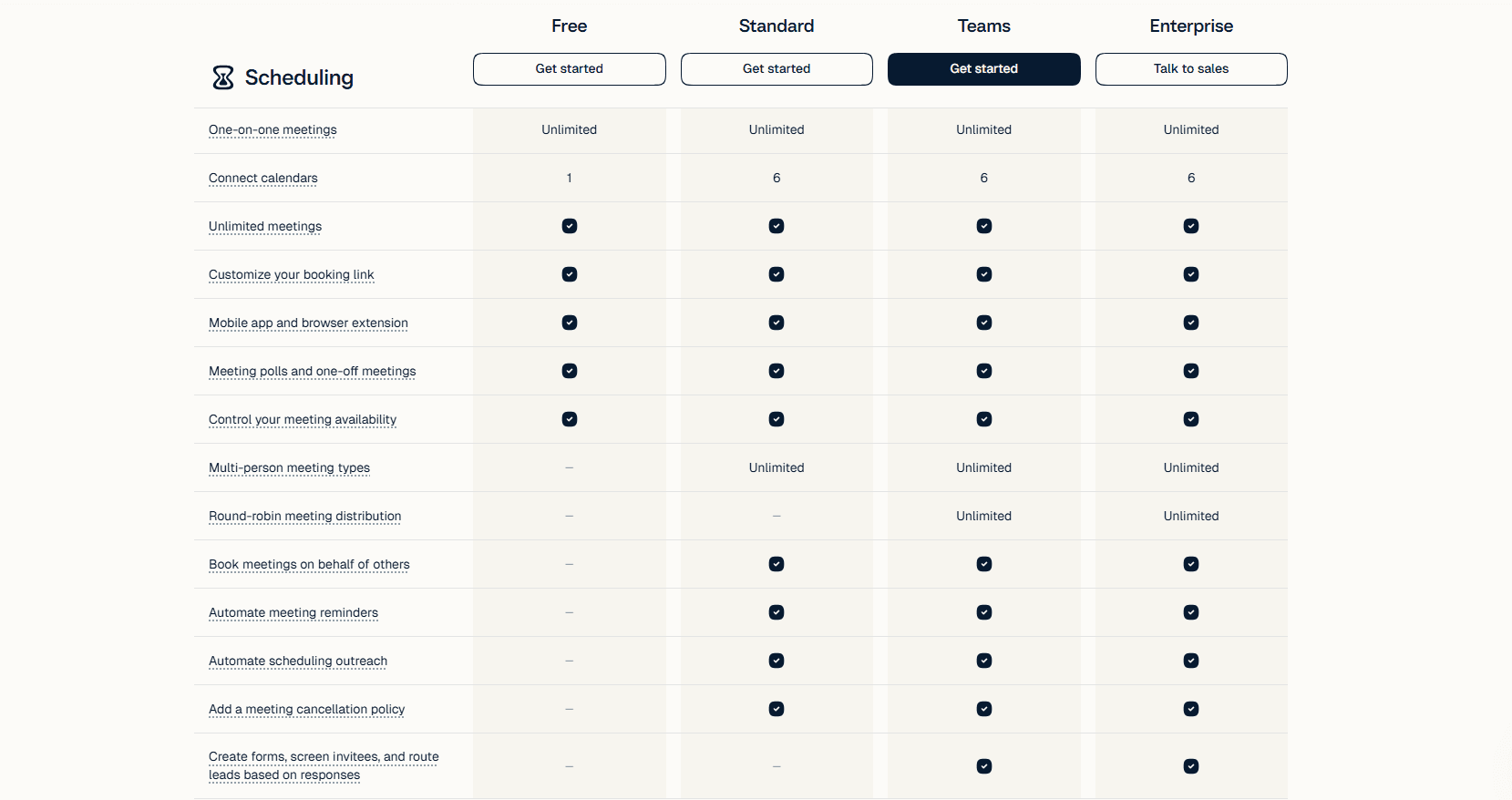Click the dark Get started Teams button
1512x800 pixels.
(984, 69)
